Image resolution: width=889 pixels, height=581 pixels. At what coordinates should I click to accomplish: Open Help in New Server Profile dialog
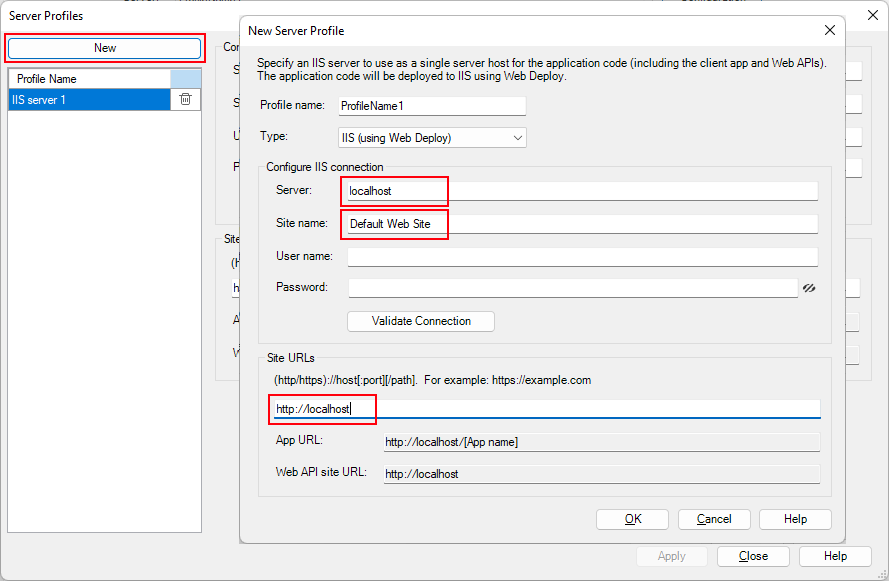(795, 519)
